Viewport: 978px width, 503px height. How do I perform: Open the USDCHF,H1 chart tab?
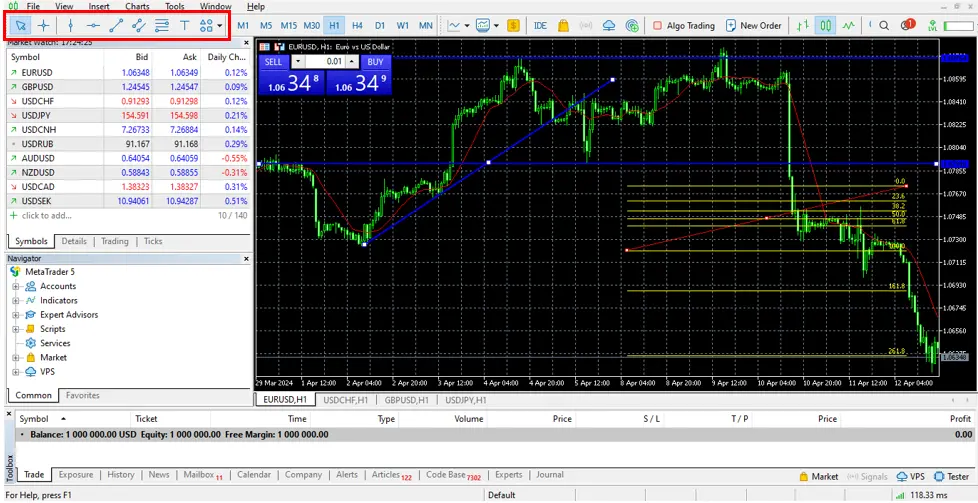346,400
